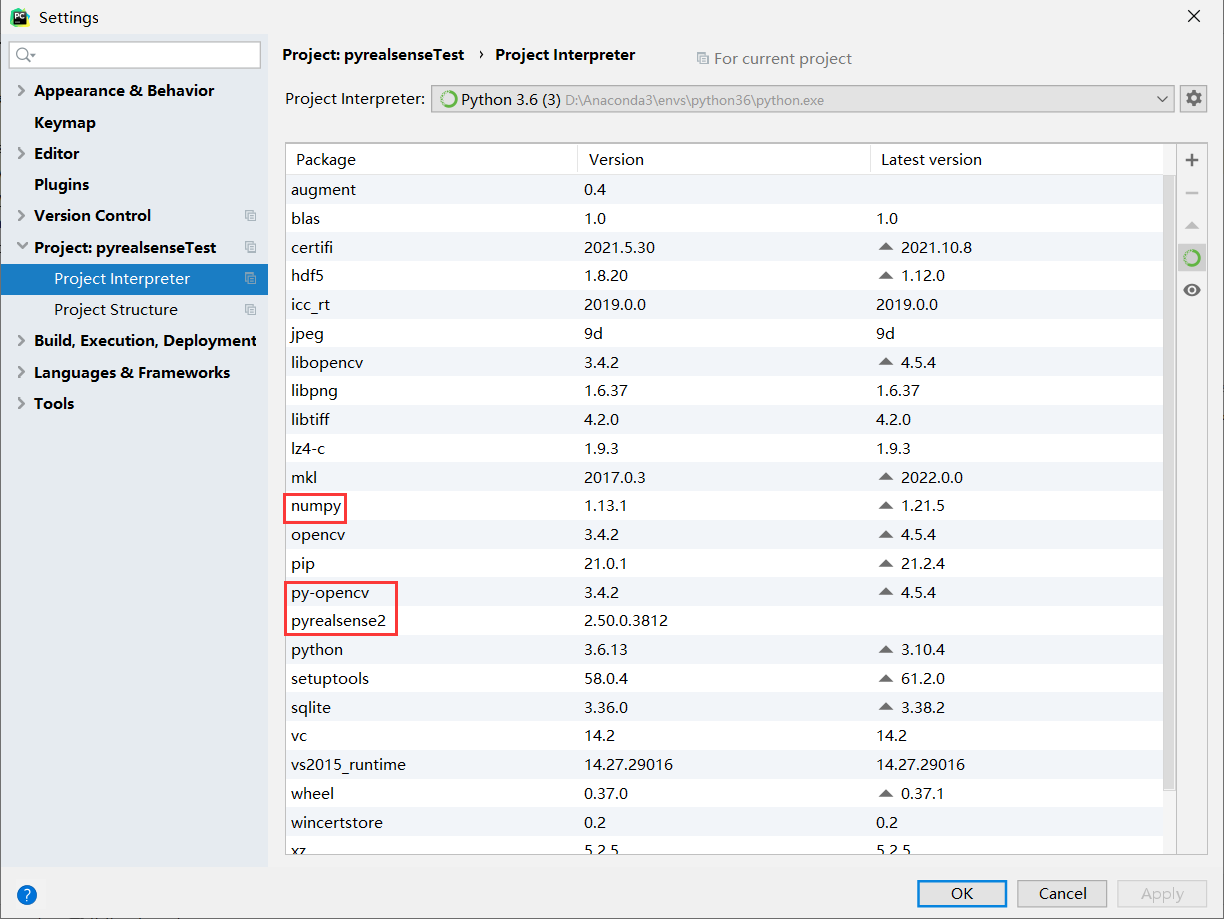Image resolution: width=1224 pixels, height=919 pixels.
Task: Confirm changes with the OK button
Action: [x=961, y=893]
